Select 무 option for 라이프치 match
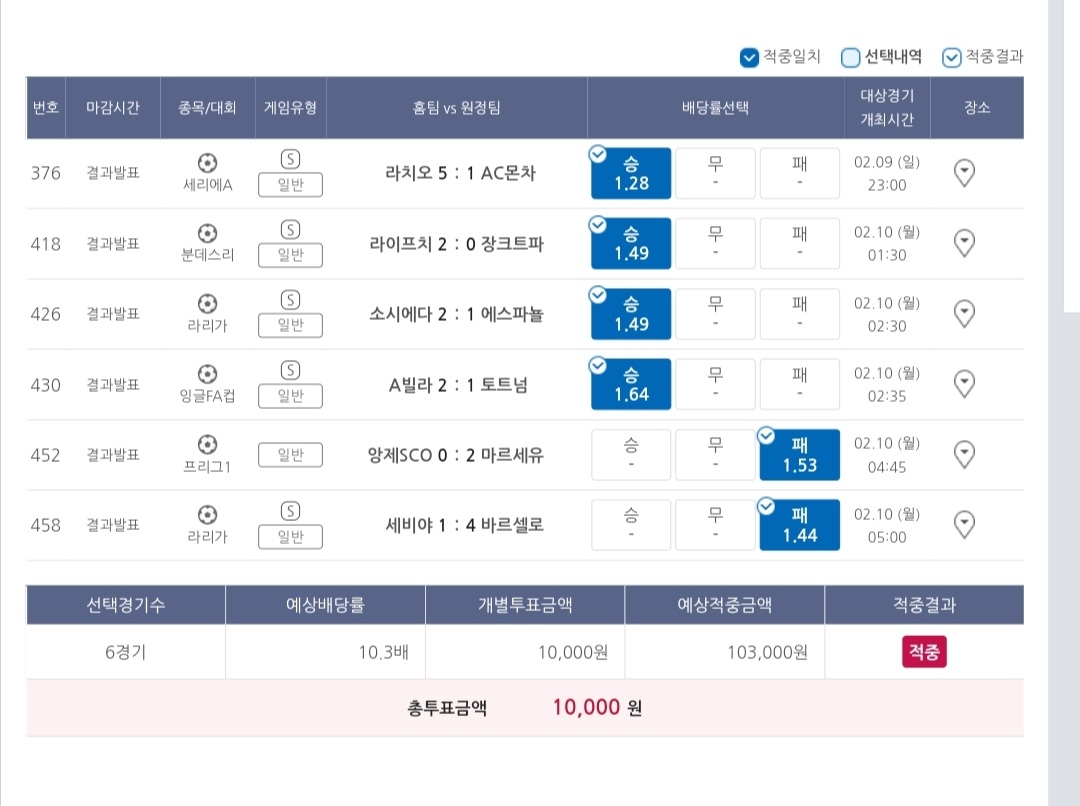 tap(716, 243)
